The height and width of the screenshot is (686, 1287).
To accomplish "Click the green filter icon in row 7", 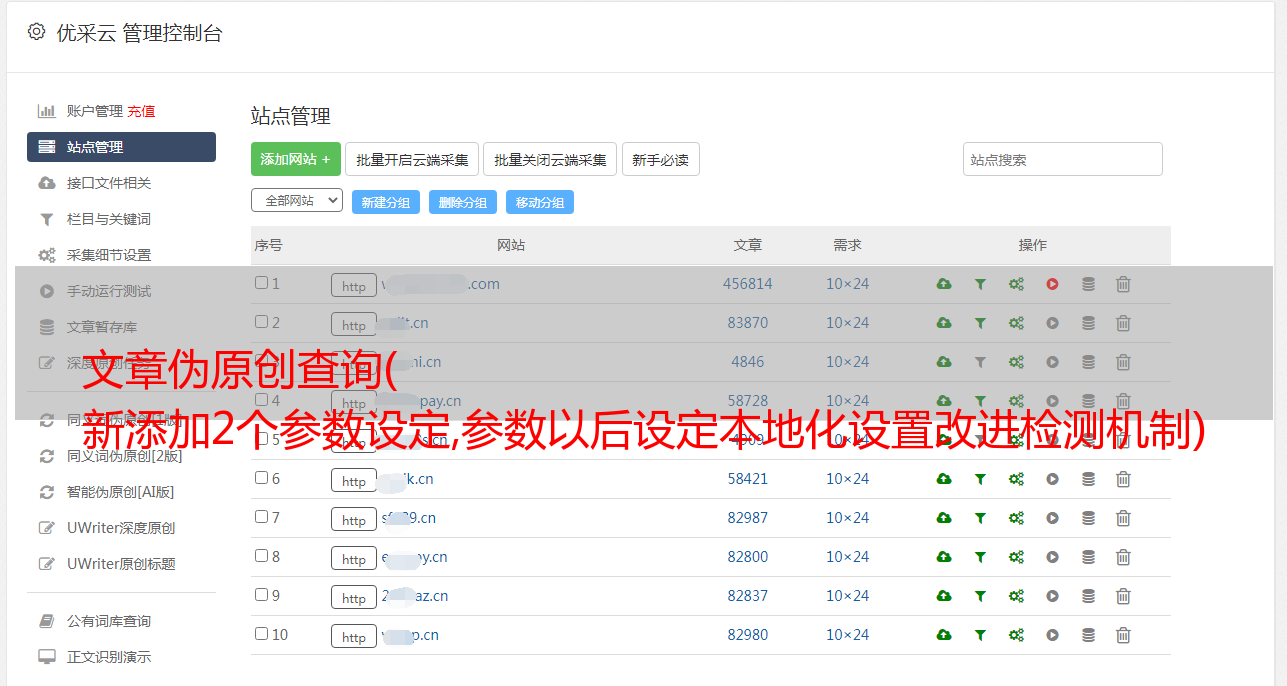I will coord(980,518).
